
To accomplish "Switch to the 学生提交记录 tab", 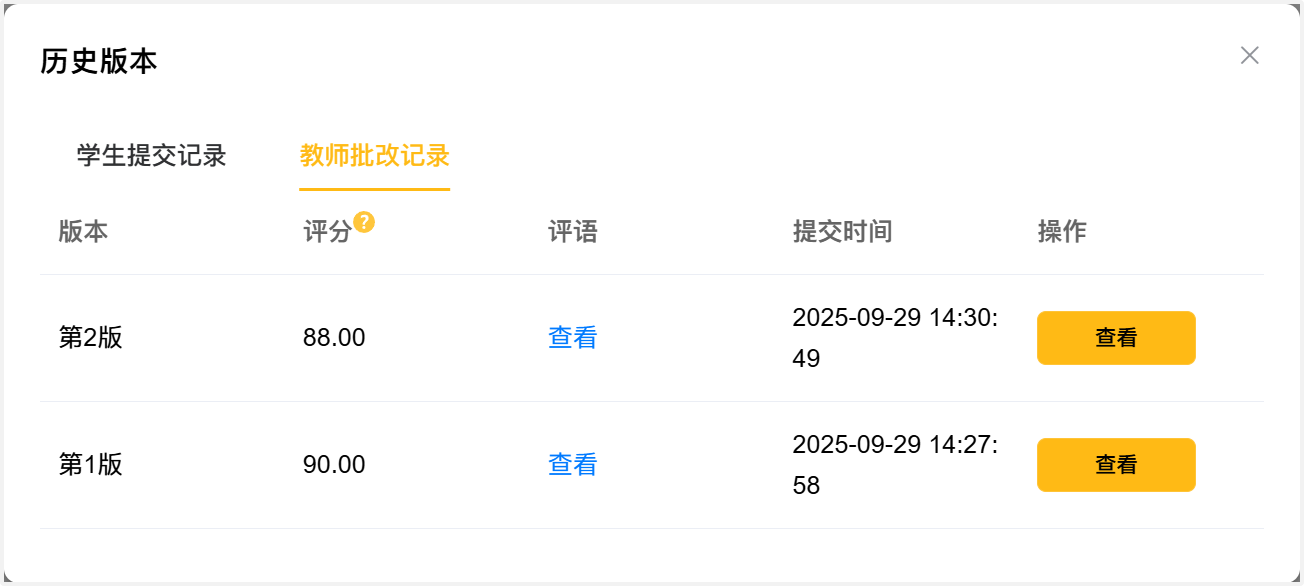I will tap(152, 156).
